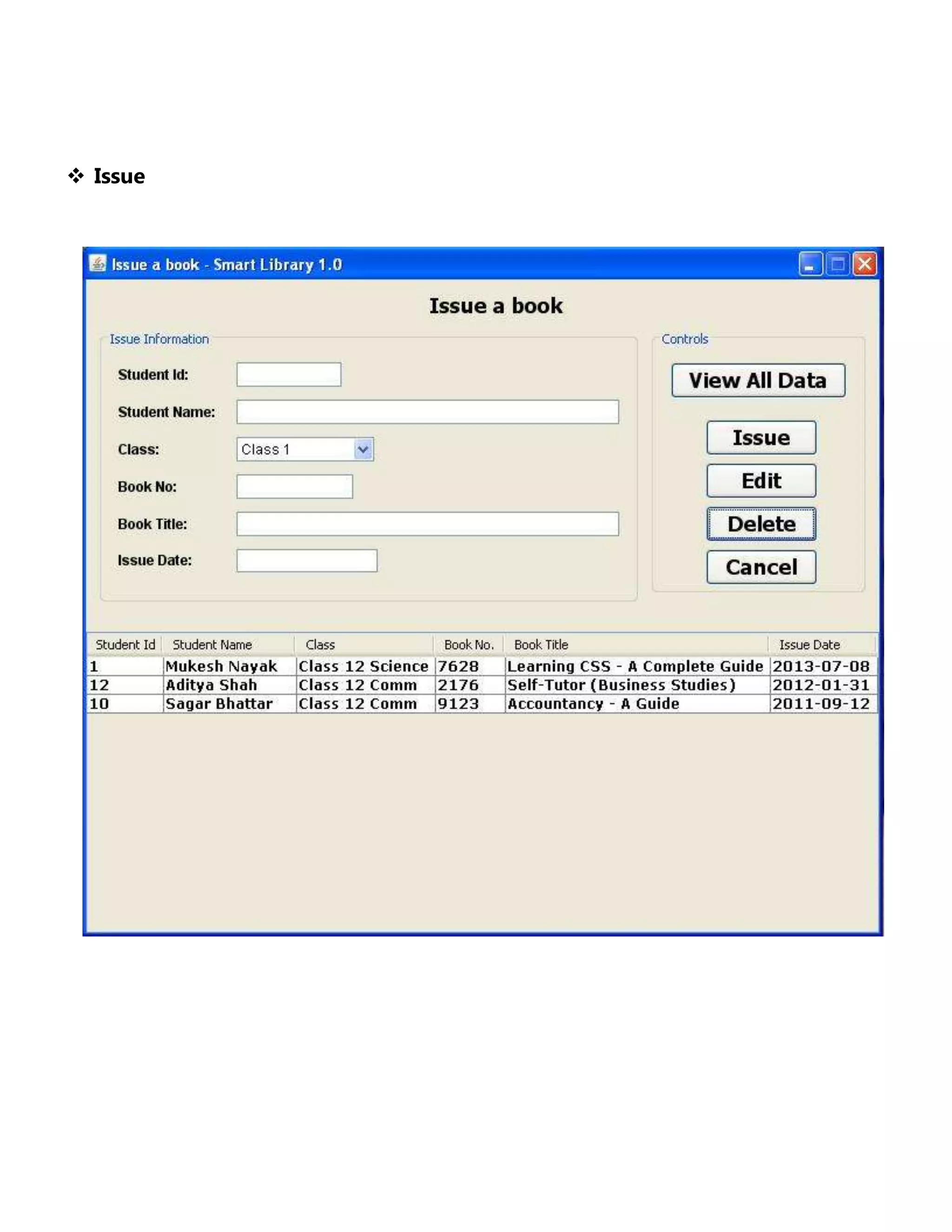Focus the Student Id input field

[x=289, y=375]
